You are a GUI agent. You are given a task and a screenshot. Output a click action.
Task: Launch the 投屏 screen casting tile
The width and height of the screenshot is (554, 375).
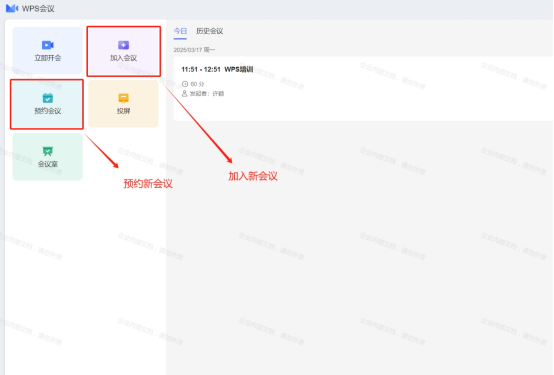pyautogui.click(x=123, y=104)
